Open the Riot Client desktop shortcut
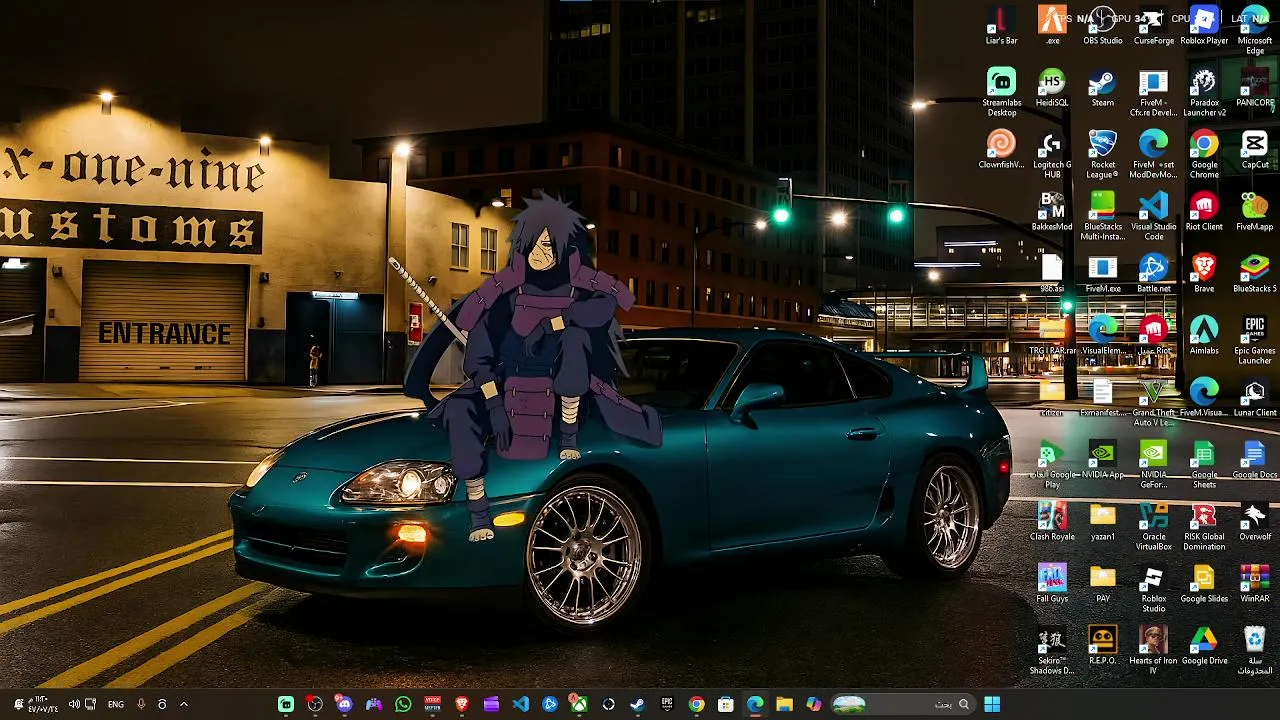The width and height of the screenshot is (1280, 720). coord(1204,212)
